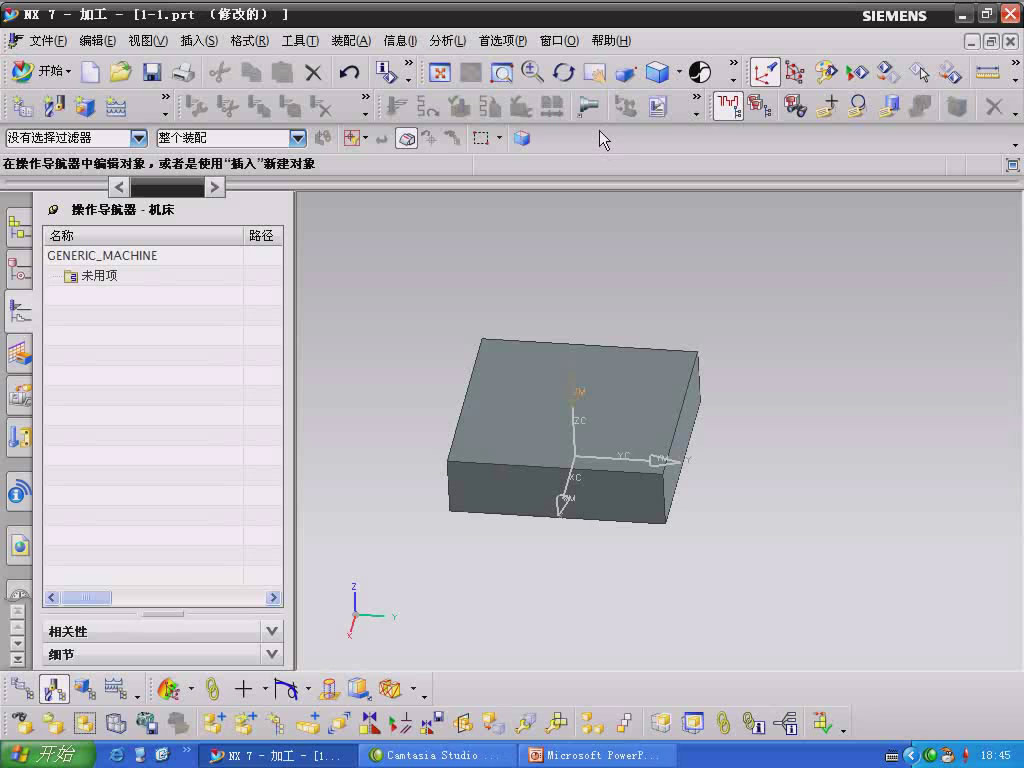Switch to Microsoft PowerPoint in taskbar
Image resolution: width=1024 pixels, height=768 pixels.
596,755
